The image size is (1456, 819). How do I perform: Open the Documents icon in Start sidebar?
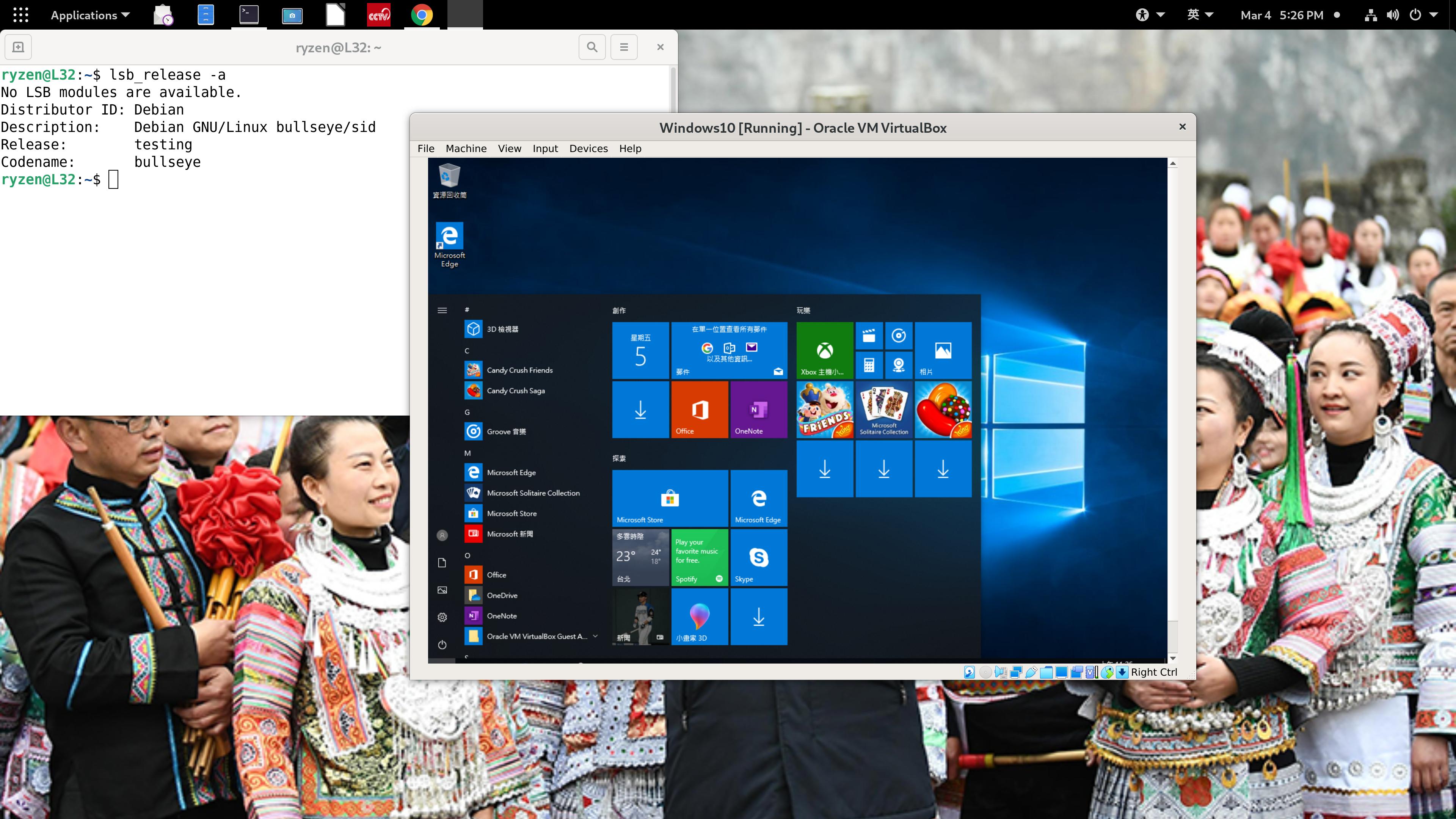pyautogui.click(x=442, y=563)
